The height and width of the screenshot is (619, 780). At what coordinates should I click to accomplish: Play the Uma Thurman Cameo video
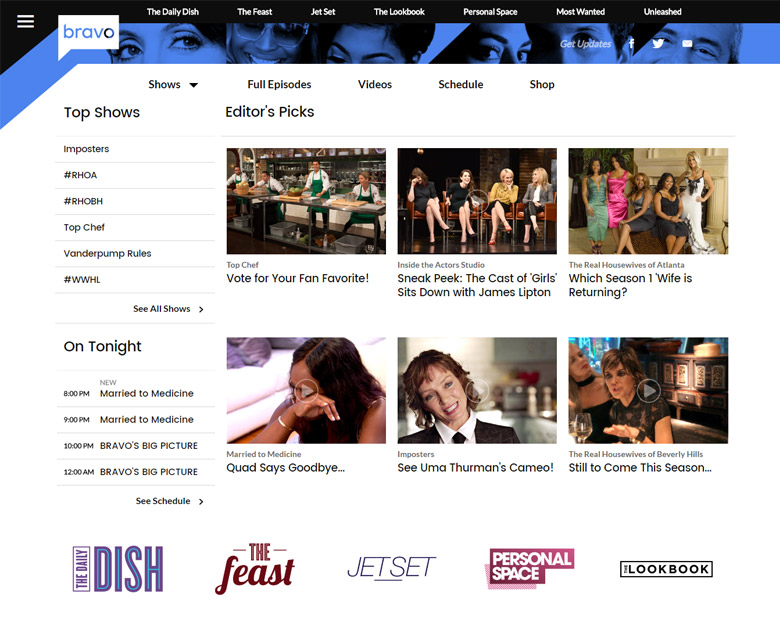pyautogui.click(x=477, y=390)
